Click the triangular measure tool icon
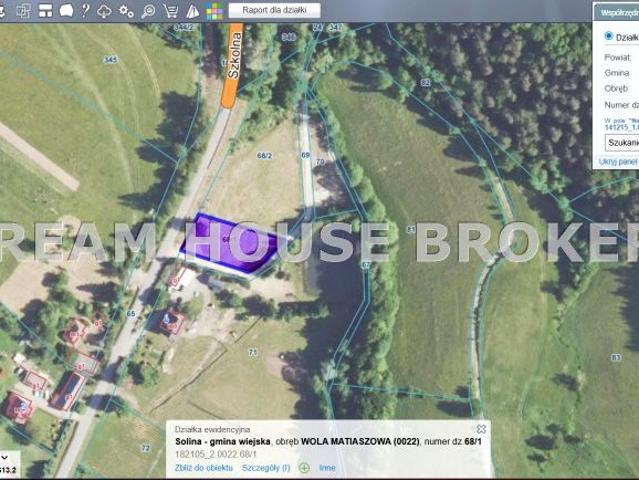639x480 pixels. [x=192, y=11]
